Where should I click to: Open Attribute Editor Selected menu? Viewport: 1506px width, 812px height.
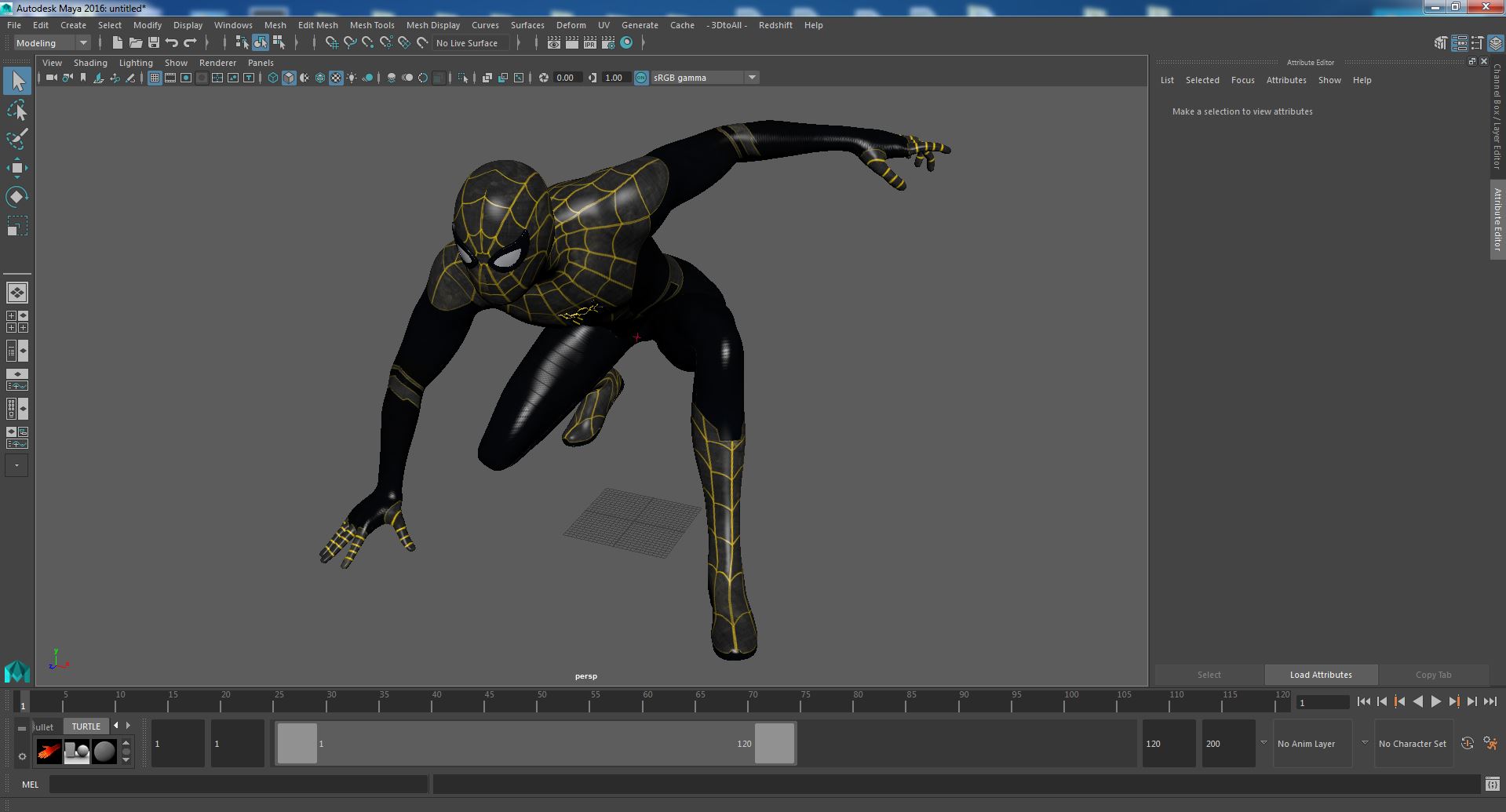click(x=1202, y=80)
